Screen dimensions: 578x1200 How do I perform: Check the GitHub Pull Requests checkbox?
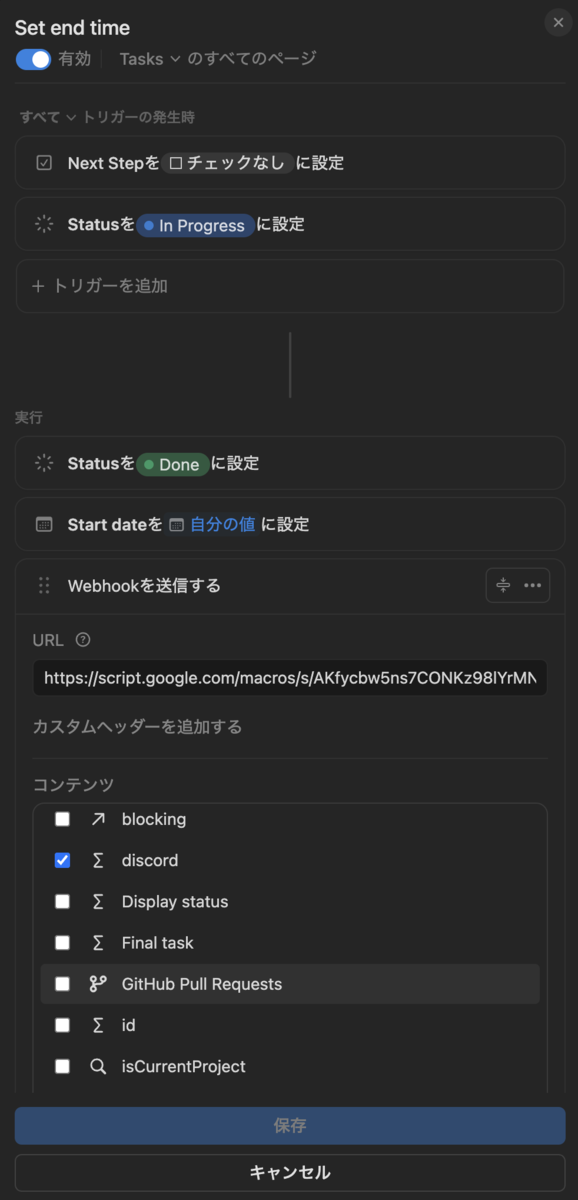(x=62, y=984)
